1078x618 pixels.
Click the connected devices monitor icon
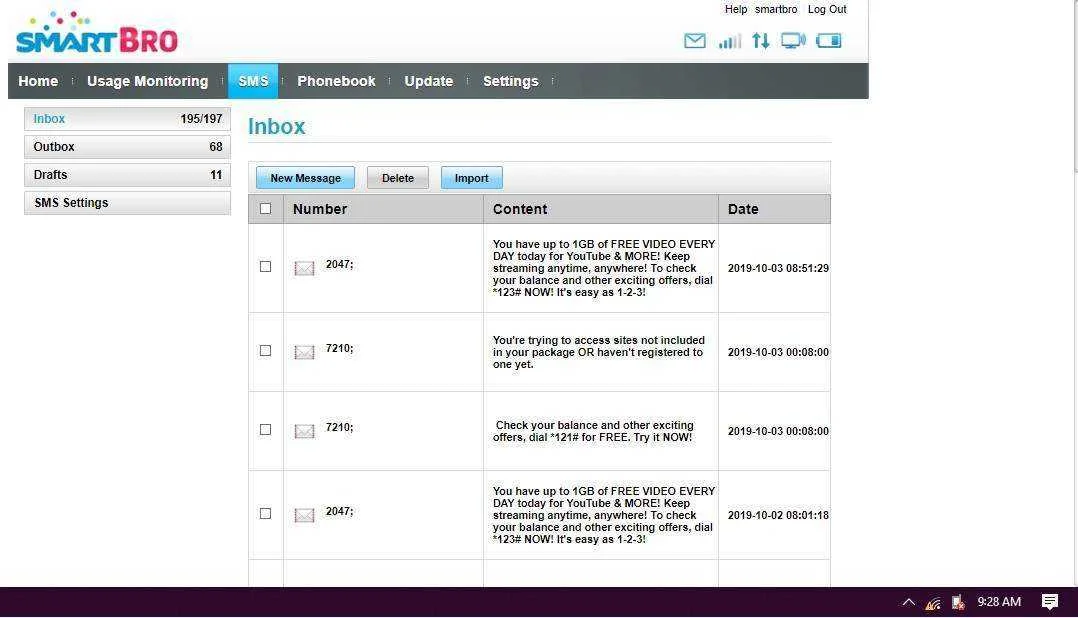click(793, 41)
